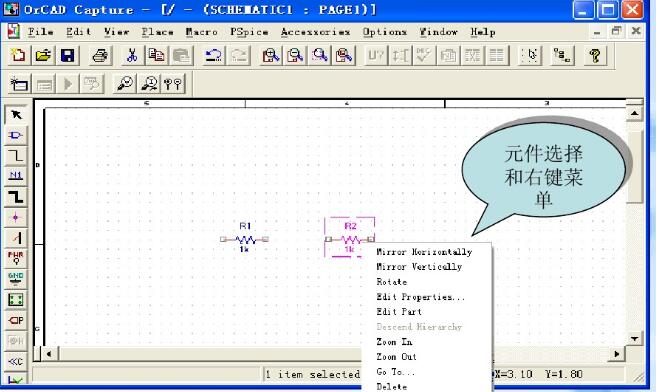Open the View menu
Screen dimensions: 656x392
tap(116, 32)
